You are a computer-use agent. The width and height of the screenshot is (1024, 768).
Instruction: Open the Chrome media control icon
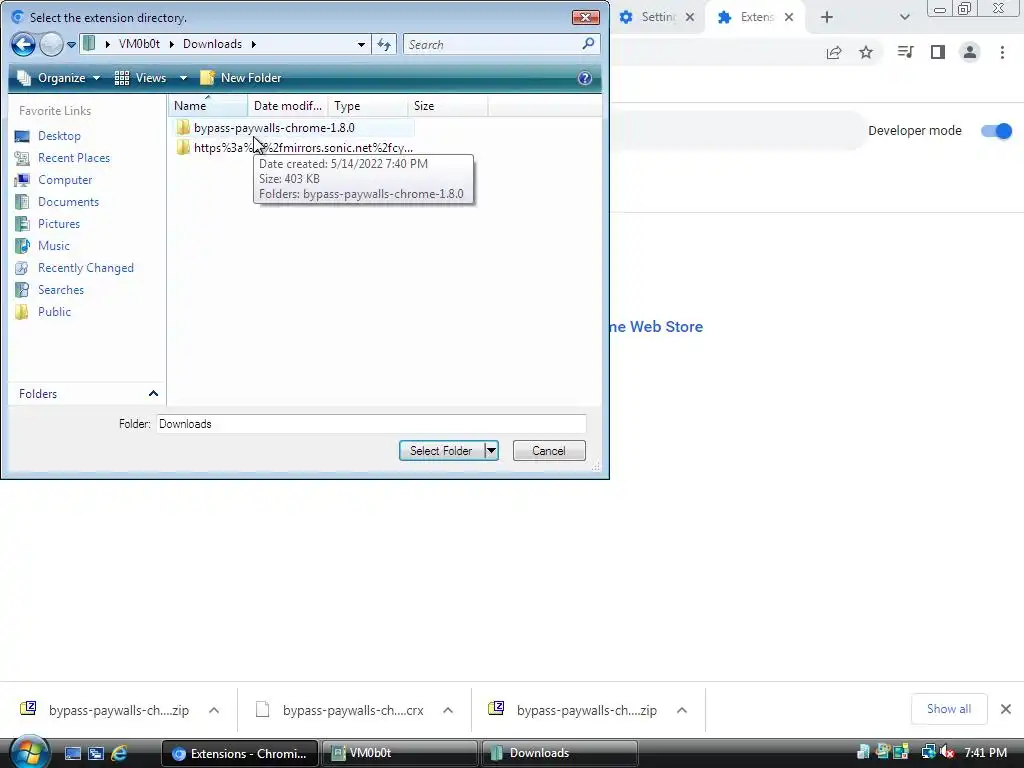click(x=905, y=52)
